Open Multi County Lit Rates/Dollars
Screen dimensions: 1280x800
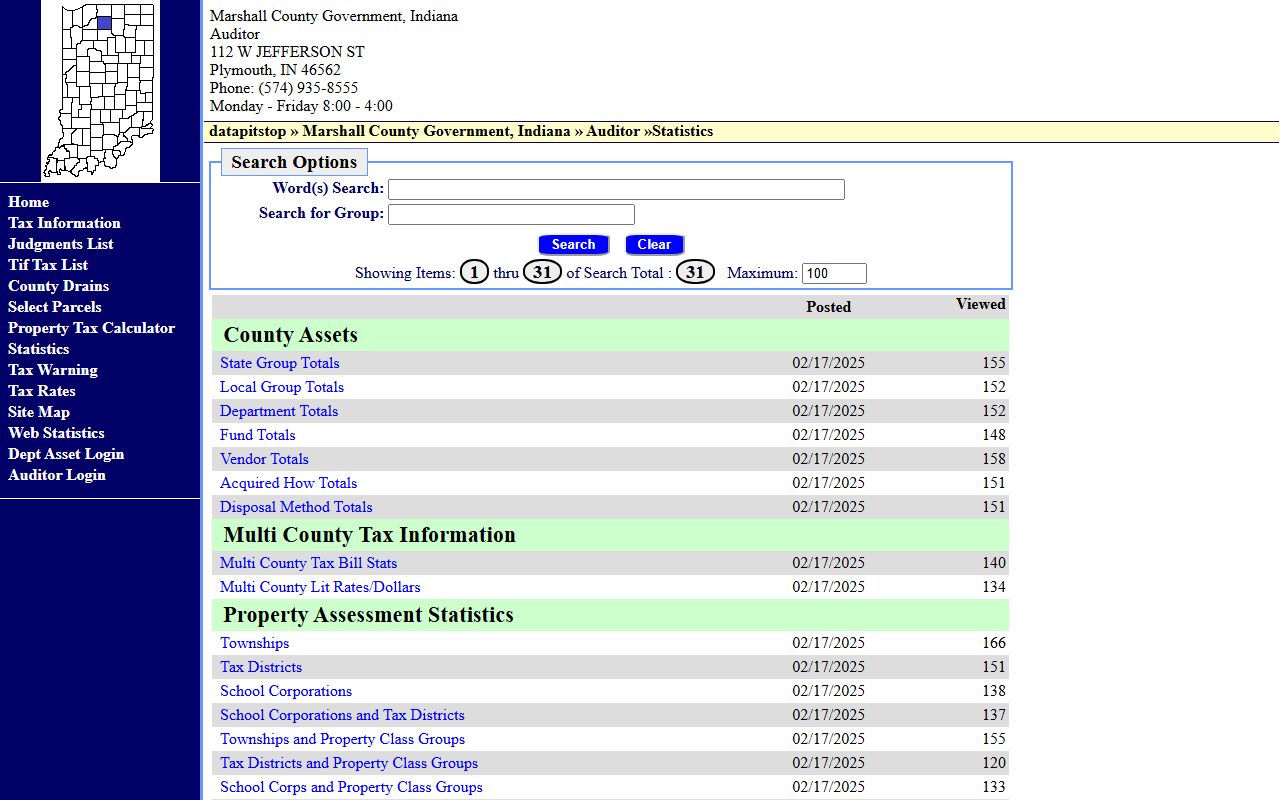point(320,587)
